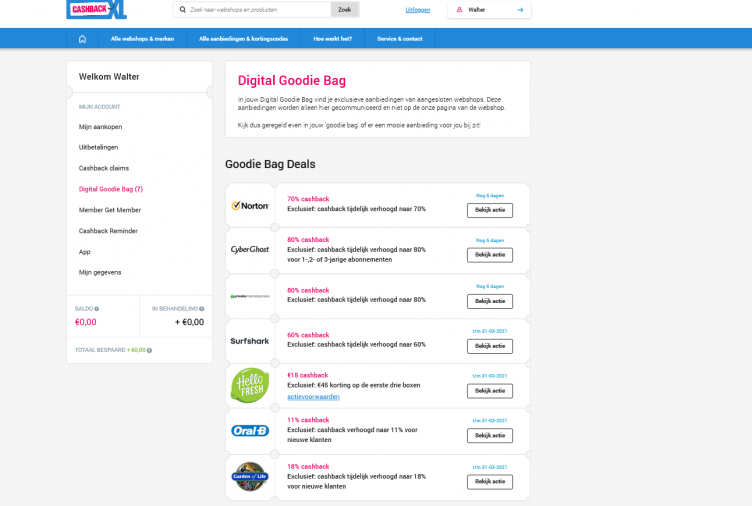752x506 pixels.
Task: Click the Garden of Life logo
Action: click(250, 476)
